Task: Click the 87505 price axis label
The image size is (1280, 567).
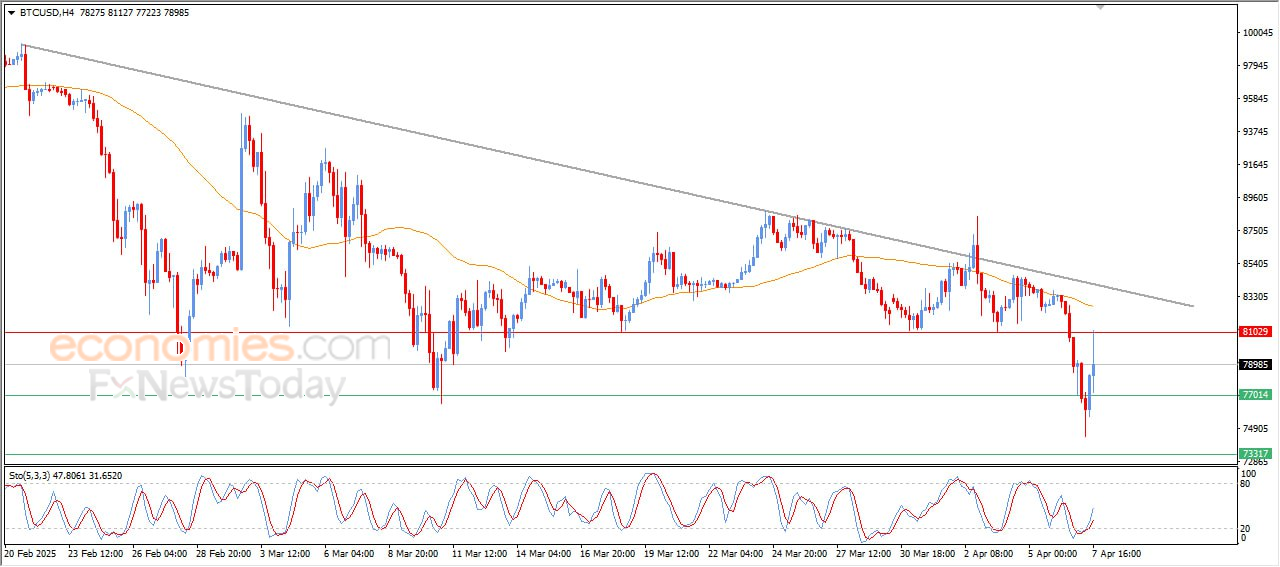Action: [x=1256, y=231]
